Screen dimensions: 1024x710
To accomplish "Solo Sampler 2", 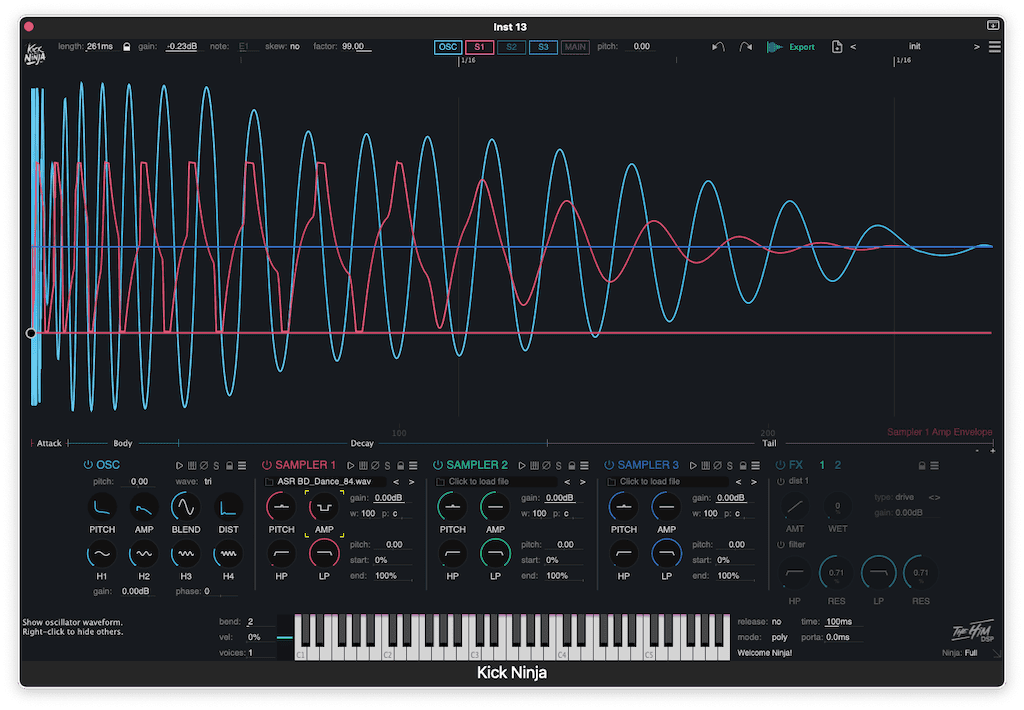I will click(558, 466).
